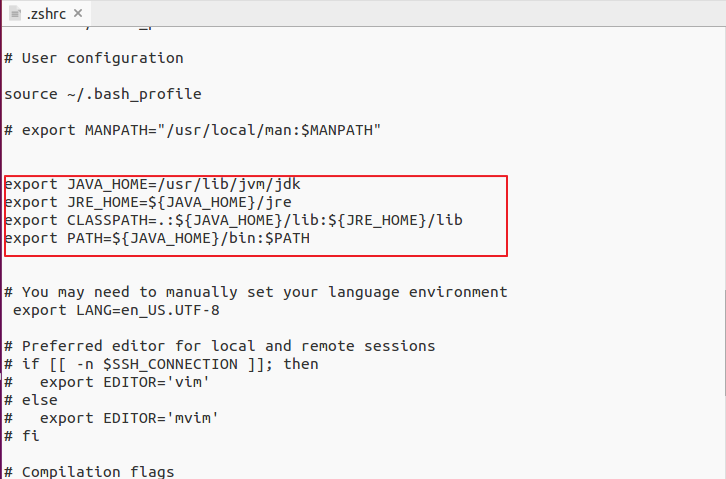
Task: Click the .zshrc file document icon
Action: point(15,13)
